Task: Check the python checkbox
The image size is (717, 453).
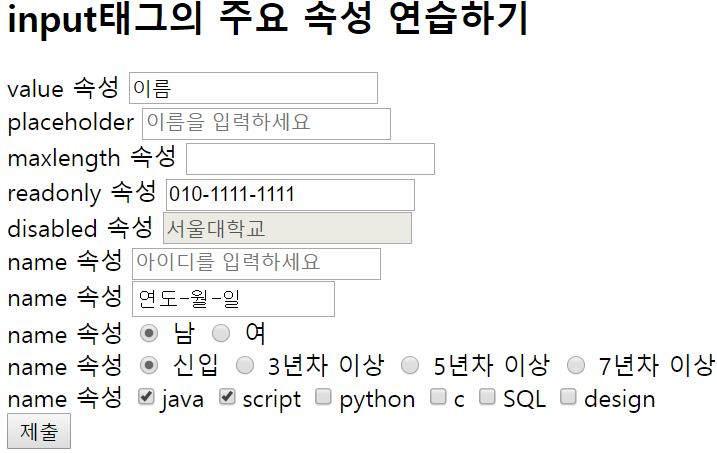Action: pyautogui.click(x=323, y=397)
